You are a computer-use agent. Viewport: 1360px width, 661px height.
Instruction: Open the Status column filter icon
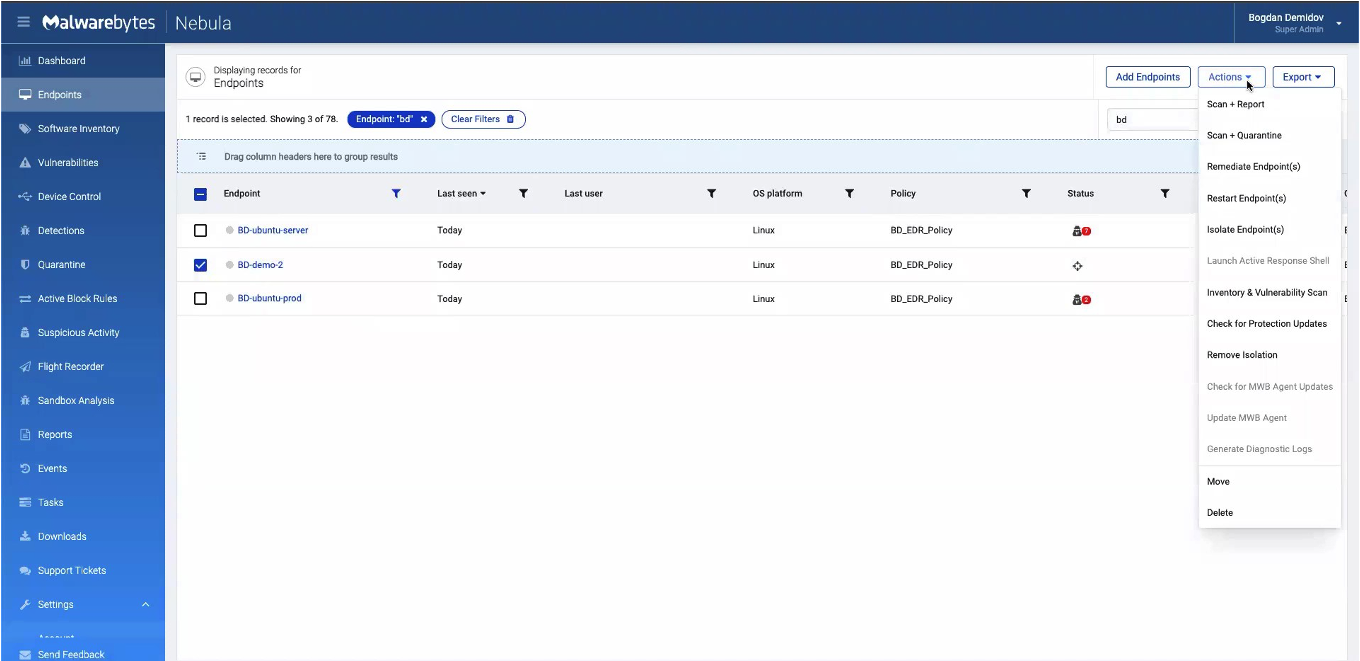tap(1165, 194)
